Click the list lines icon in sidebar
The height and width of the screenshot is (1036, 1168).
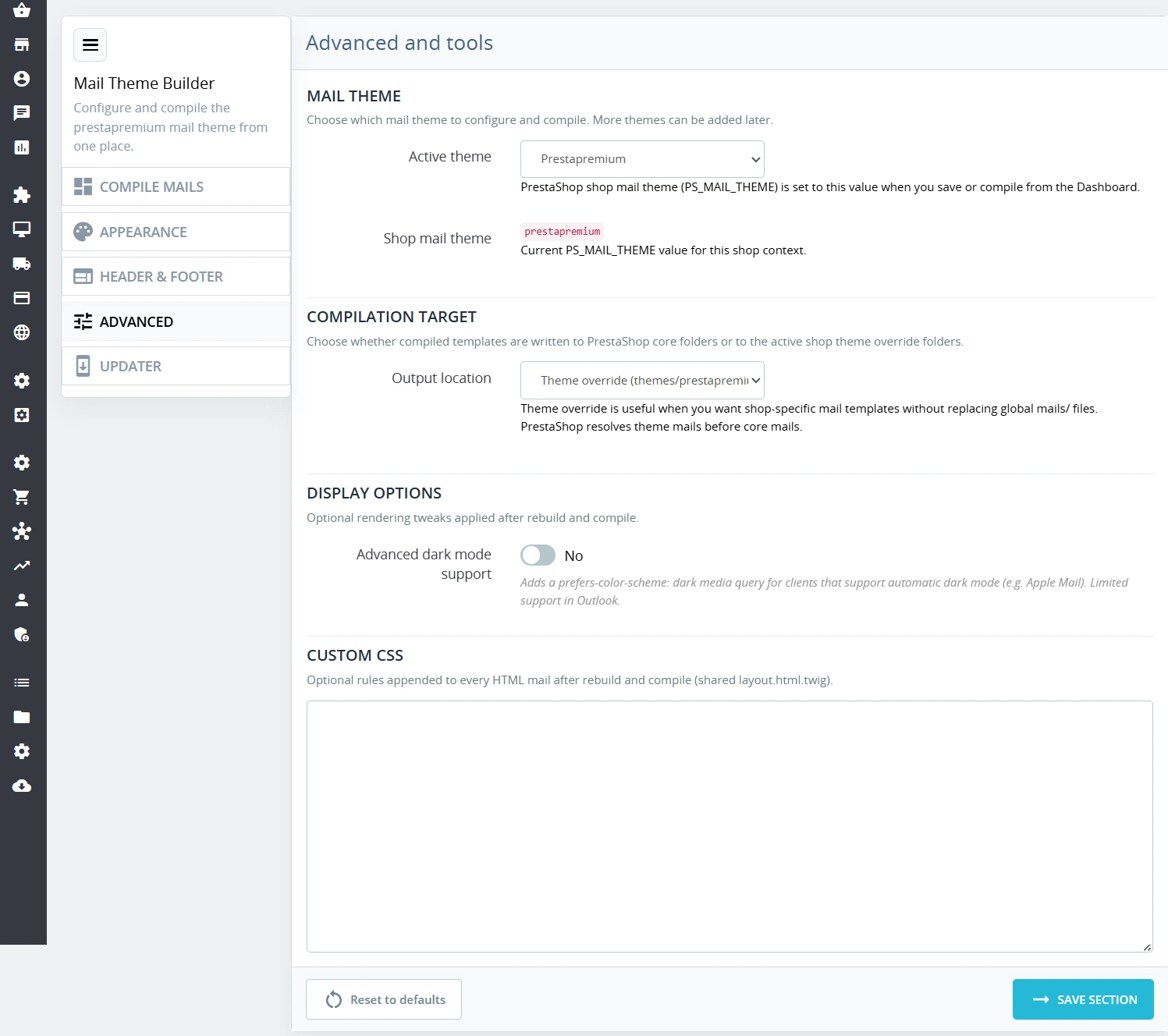[x=22, y=683]
